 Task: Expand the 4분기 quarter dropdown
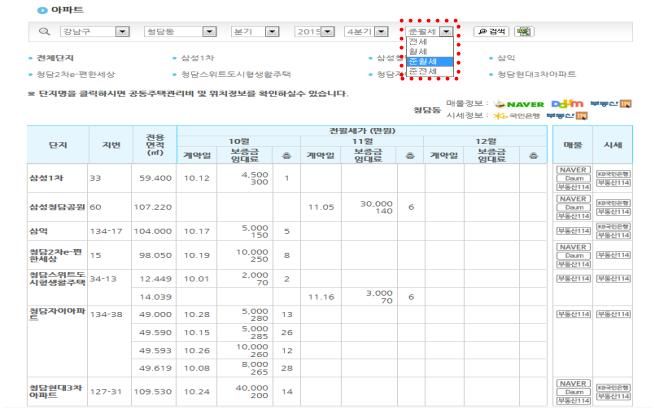386,32
